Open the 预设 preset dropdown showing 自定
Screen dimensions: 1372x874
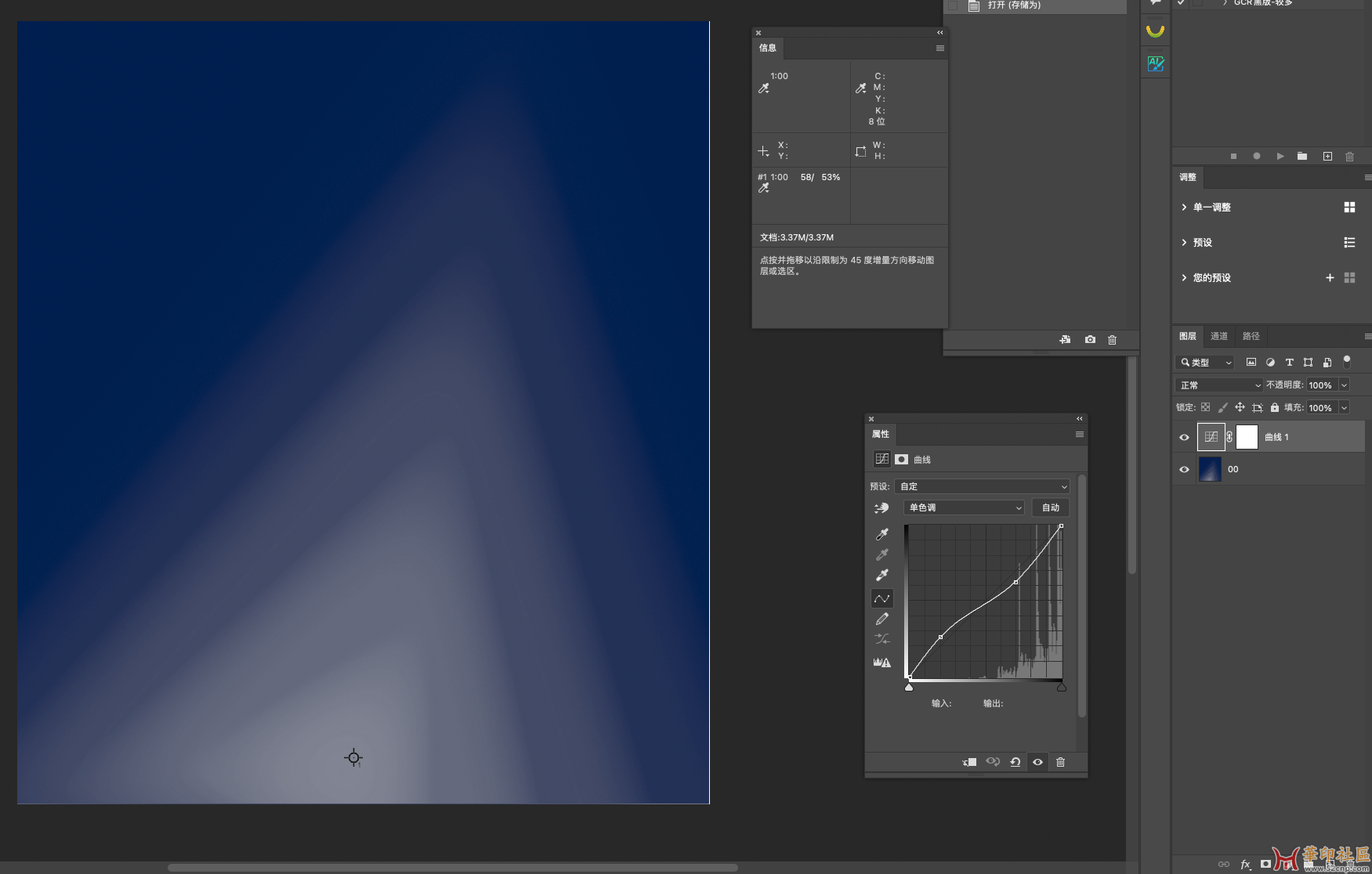tap(982, 486)
